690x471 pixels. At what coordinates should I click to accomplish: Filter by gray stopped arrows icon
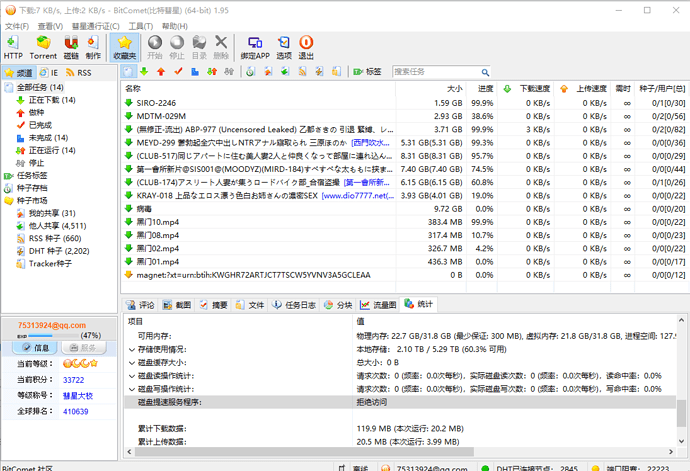(x=229, y=71)
